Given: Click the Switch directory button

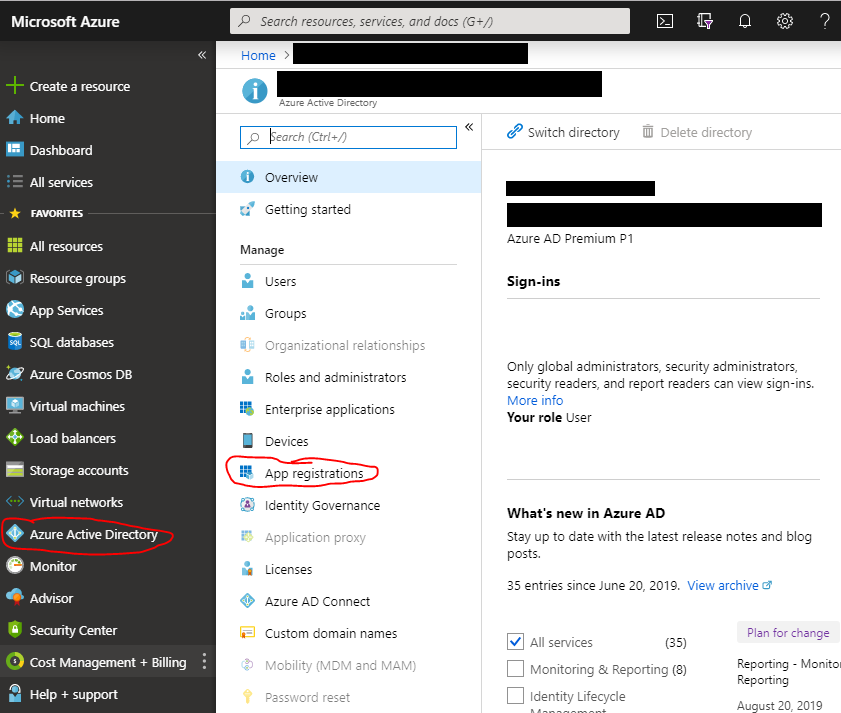Looking at the screenshot, I should click(563, 132).
